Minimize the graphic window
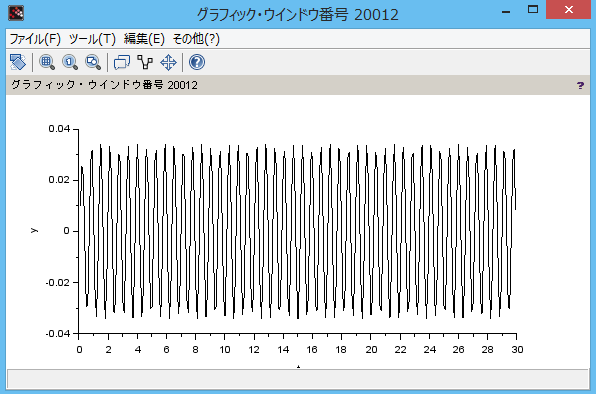The width and height of the screenshot is (596, 394). point(506,11)
